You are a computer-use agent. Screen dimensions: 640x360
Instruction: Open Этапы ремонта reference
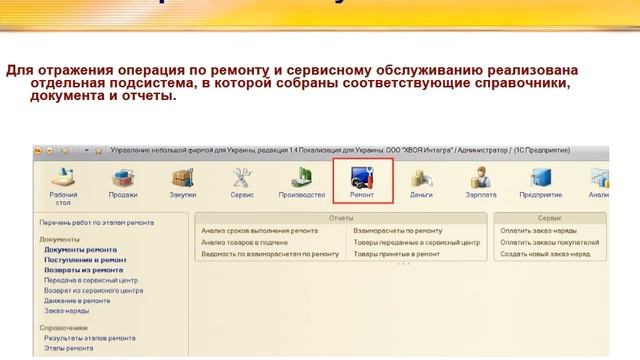tap(69, 349)
